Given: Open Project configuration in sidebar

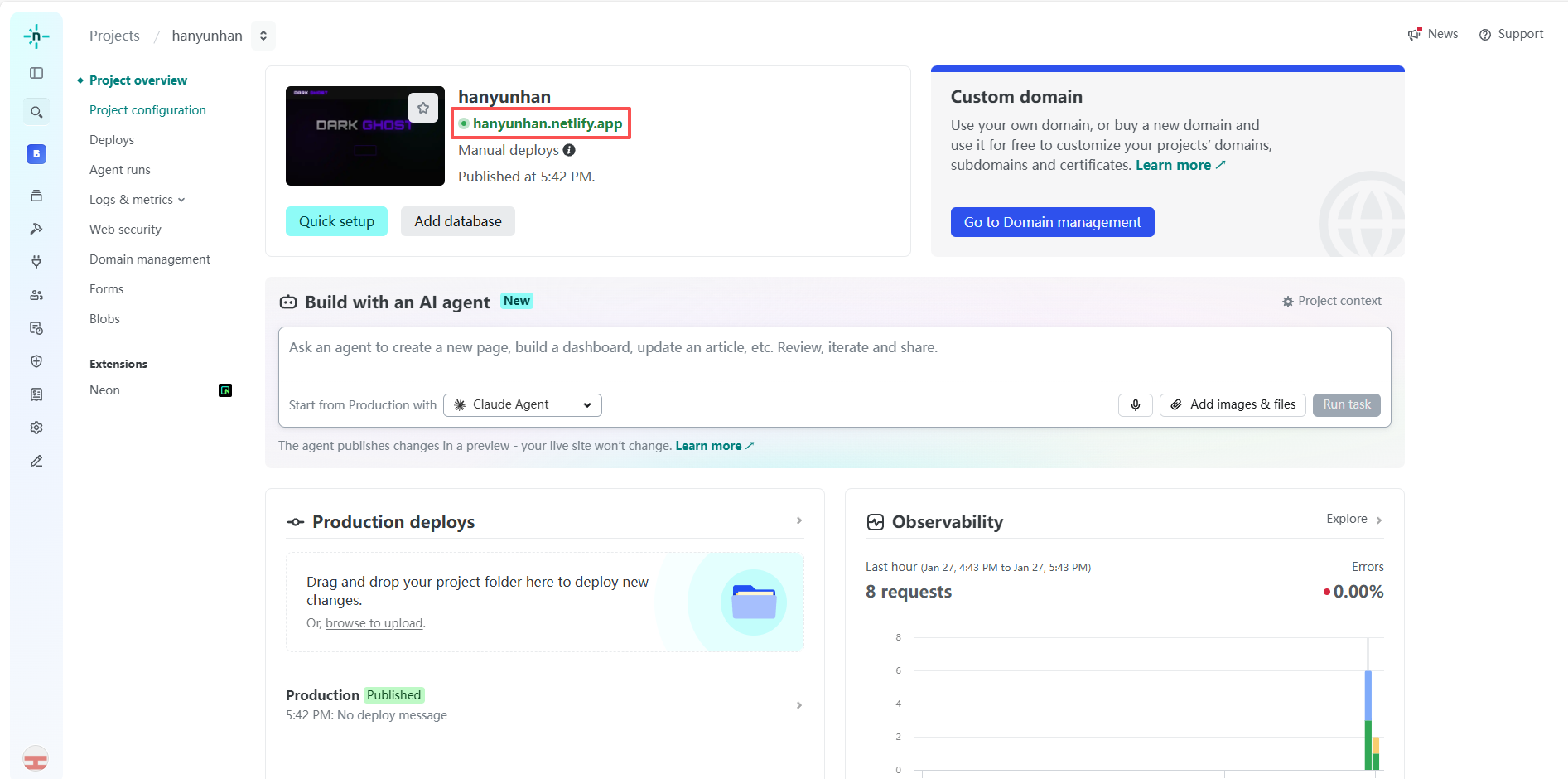Looking at the screenshot, I should (x=147, y=110).
